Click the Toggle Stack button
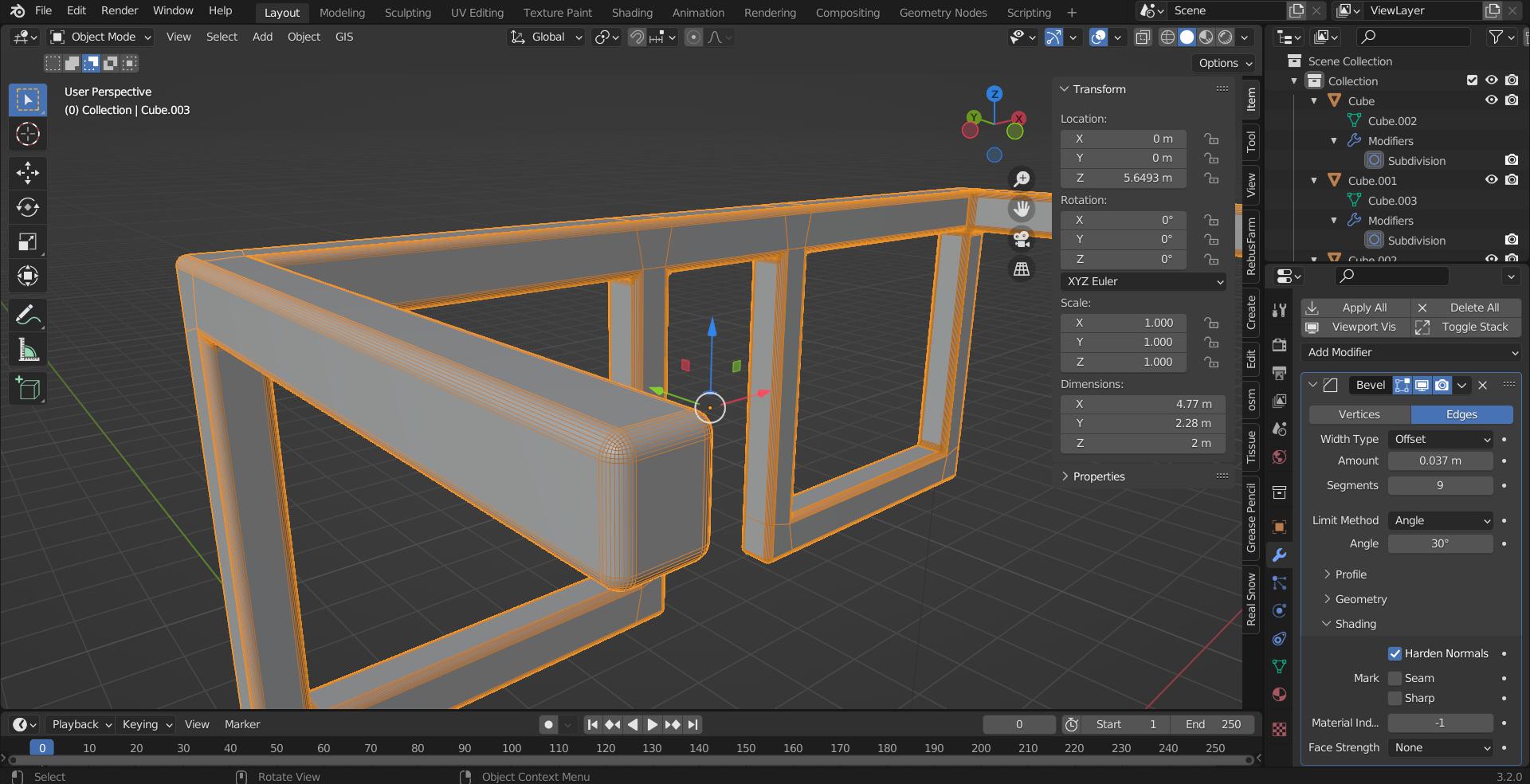 tap(1466, 327)
